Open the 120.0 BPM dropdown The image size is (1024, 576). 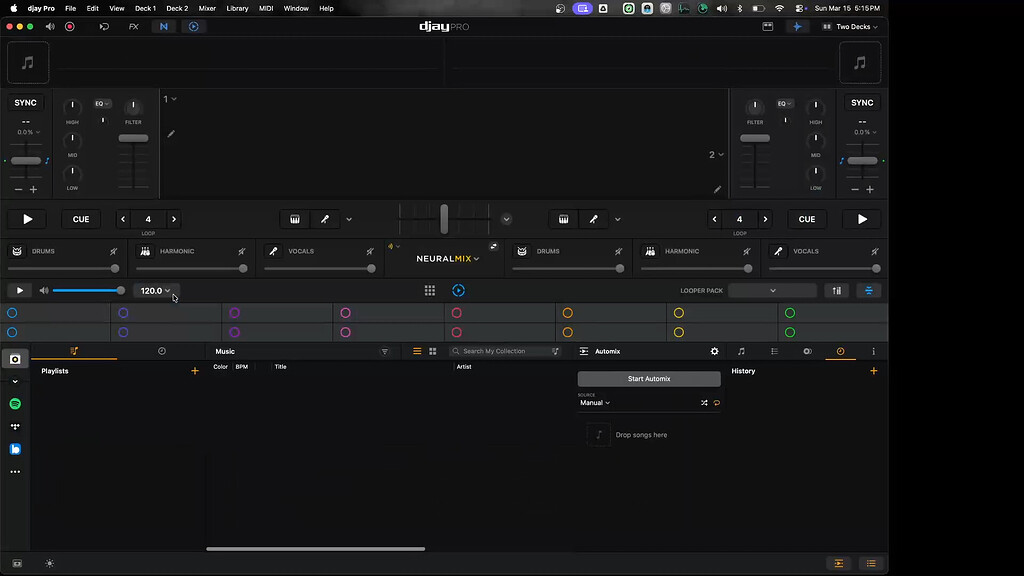click(x=155, y=291)
